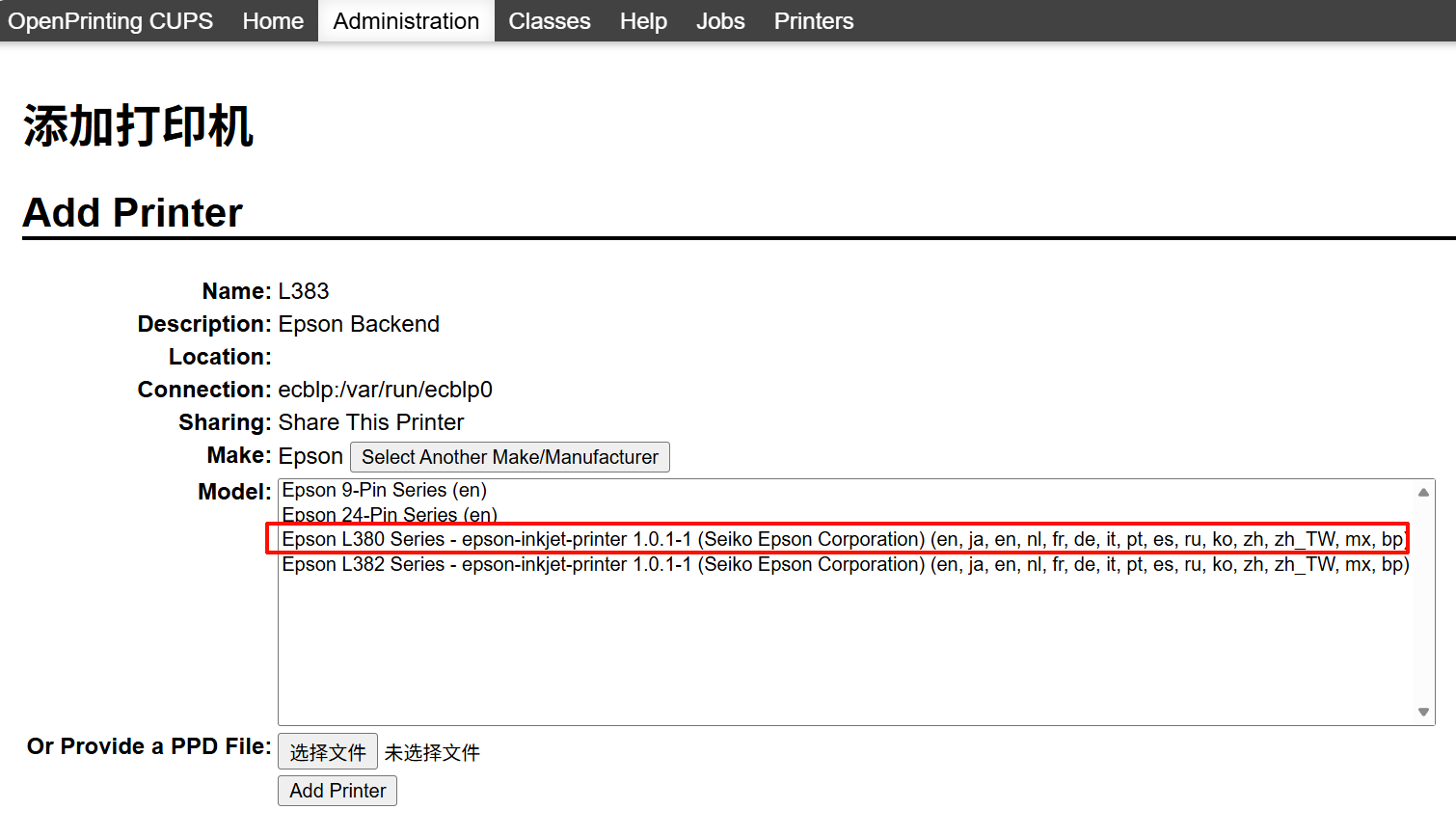This screenshot has width=1456, height=837.
Task: Click the 选择文件 choose file button
Action: [x=327, y=752]
